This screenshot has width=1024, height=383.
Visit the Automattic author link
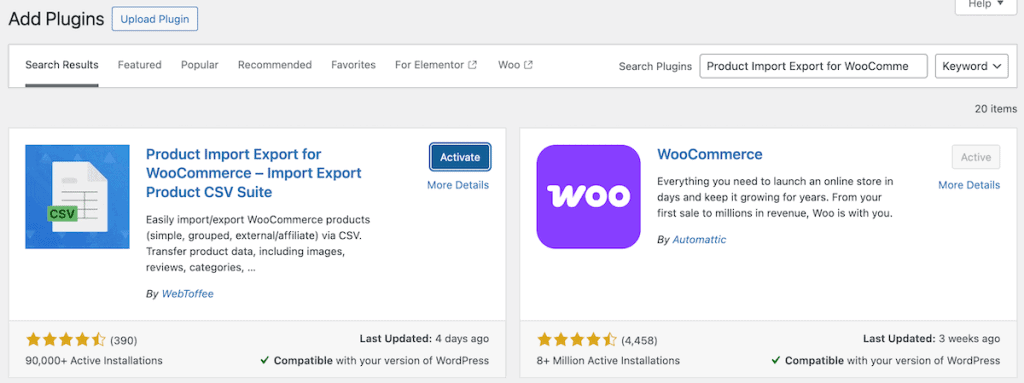[699, 240]
